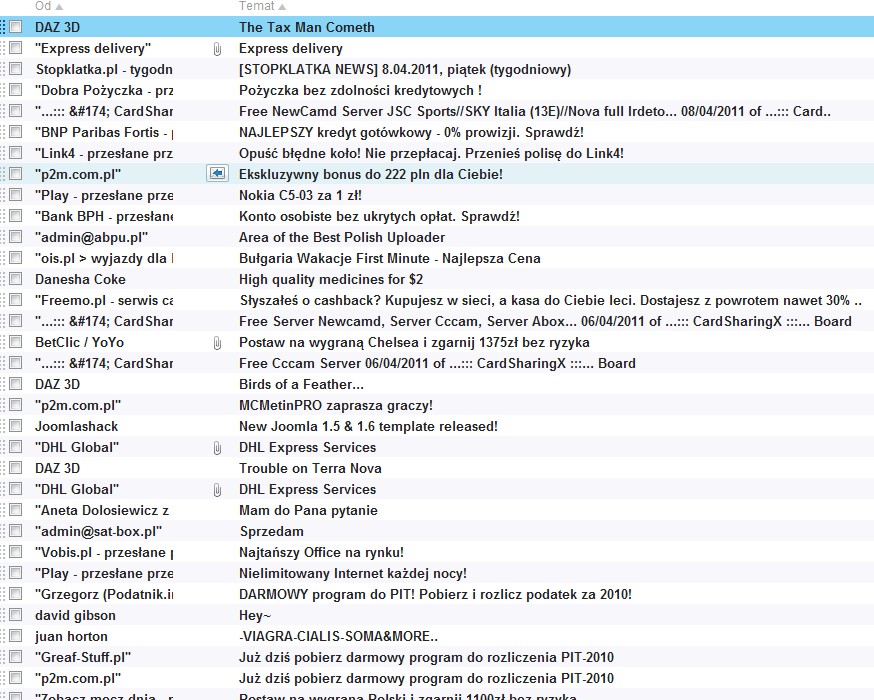
Task: Tick checkbox next to Dobra Pożyczka email
Action: coord(16,90)
